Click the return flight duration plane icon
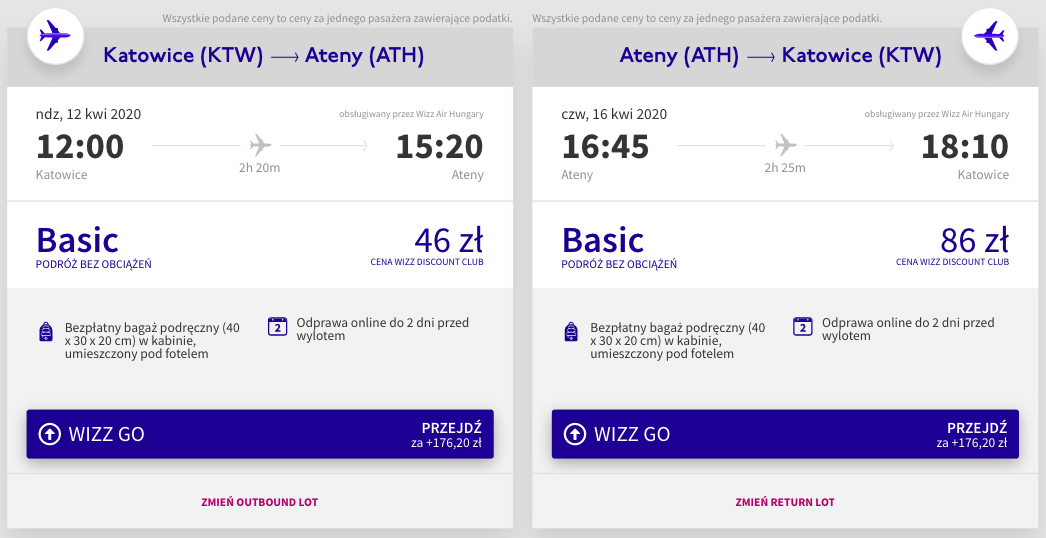The image size is (1046, 538). (785, 144)
